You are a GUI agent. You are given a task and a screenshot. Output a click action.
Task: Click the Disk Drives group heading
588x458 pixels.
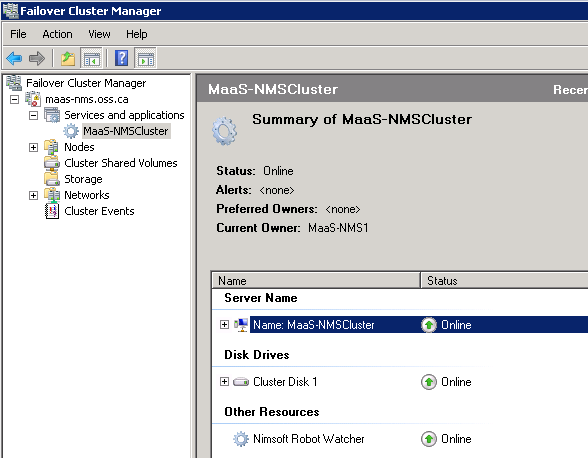pos(256,355)
